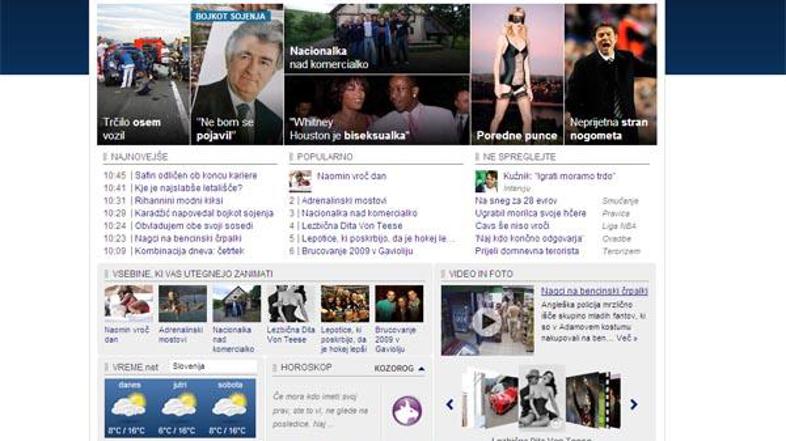
Task: Open Lezbična Dita Von Teese recommended thumbnail
Action: pos(291,304)
